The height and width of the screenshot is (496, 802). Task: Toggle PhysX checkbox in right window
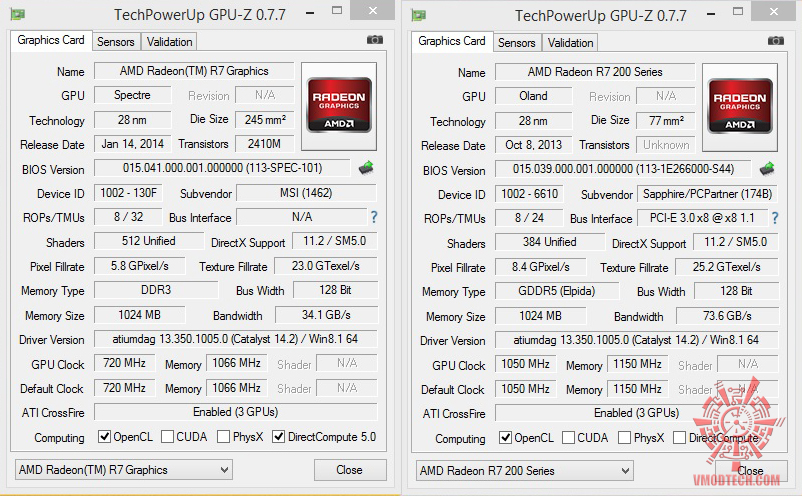click(625, 438)
